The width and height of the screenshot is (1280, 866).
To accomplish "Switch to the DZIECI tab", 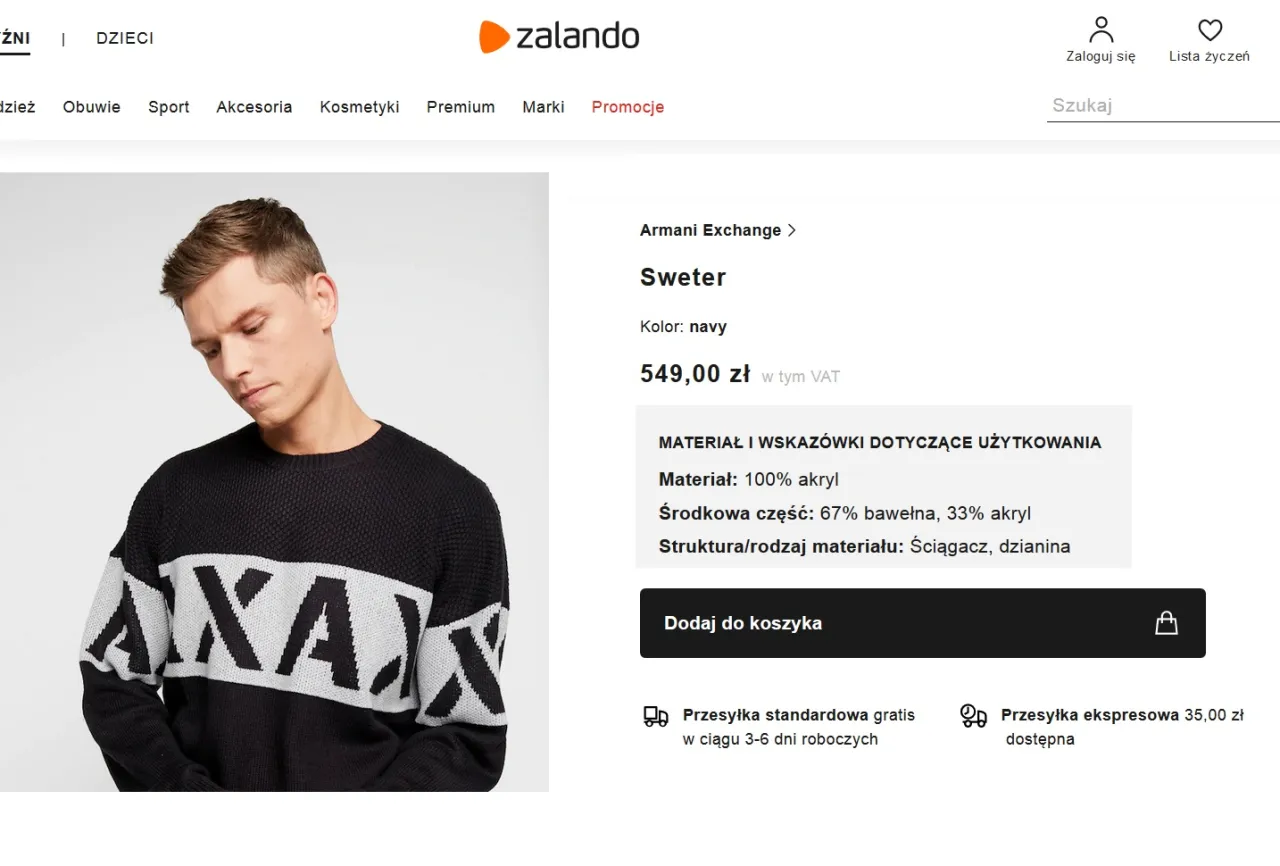I will [x=124, y=38].
